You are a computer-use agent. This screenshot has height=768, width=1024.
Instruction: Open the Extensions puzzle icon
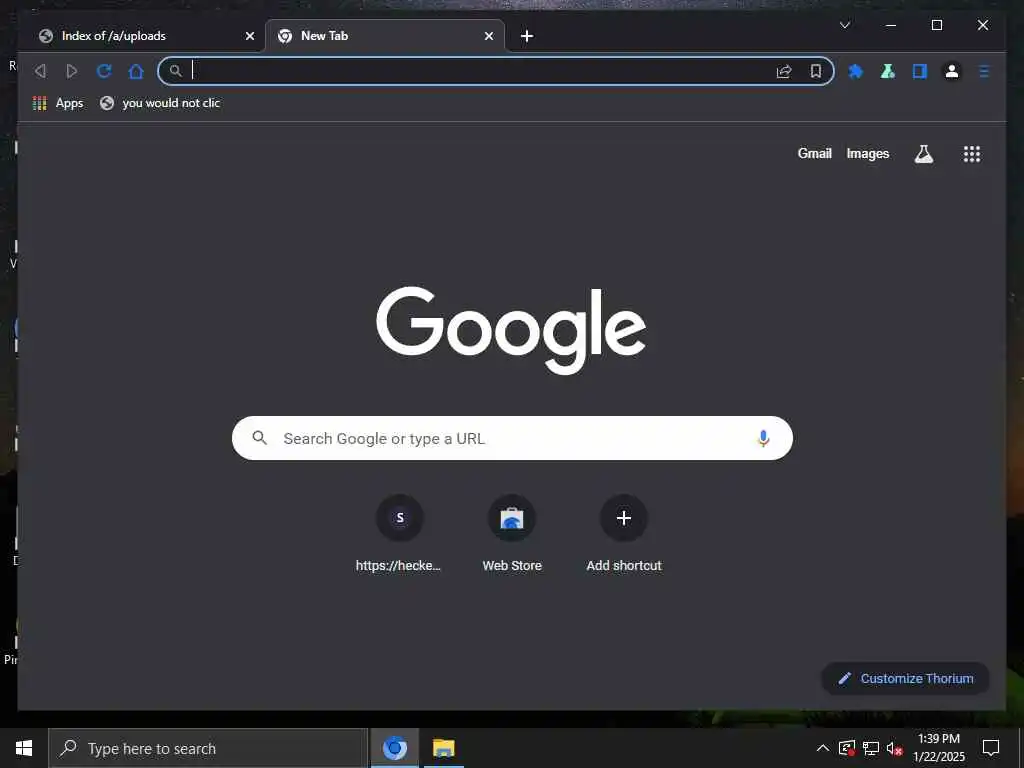856,71
